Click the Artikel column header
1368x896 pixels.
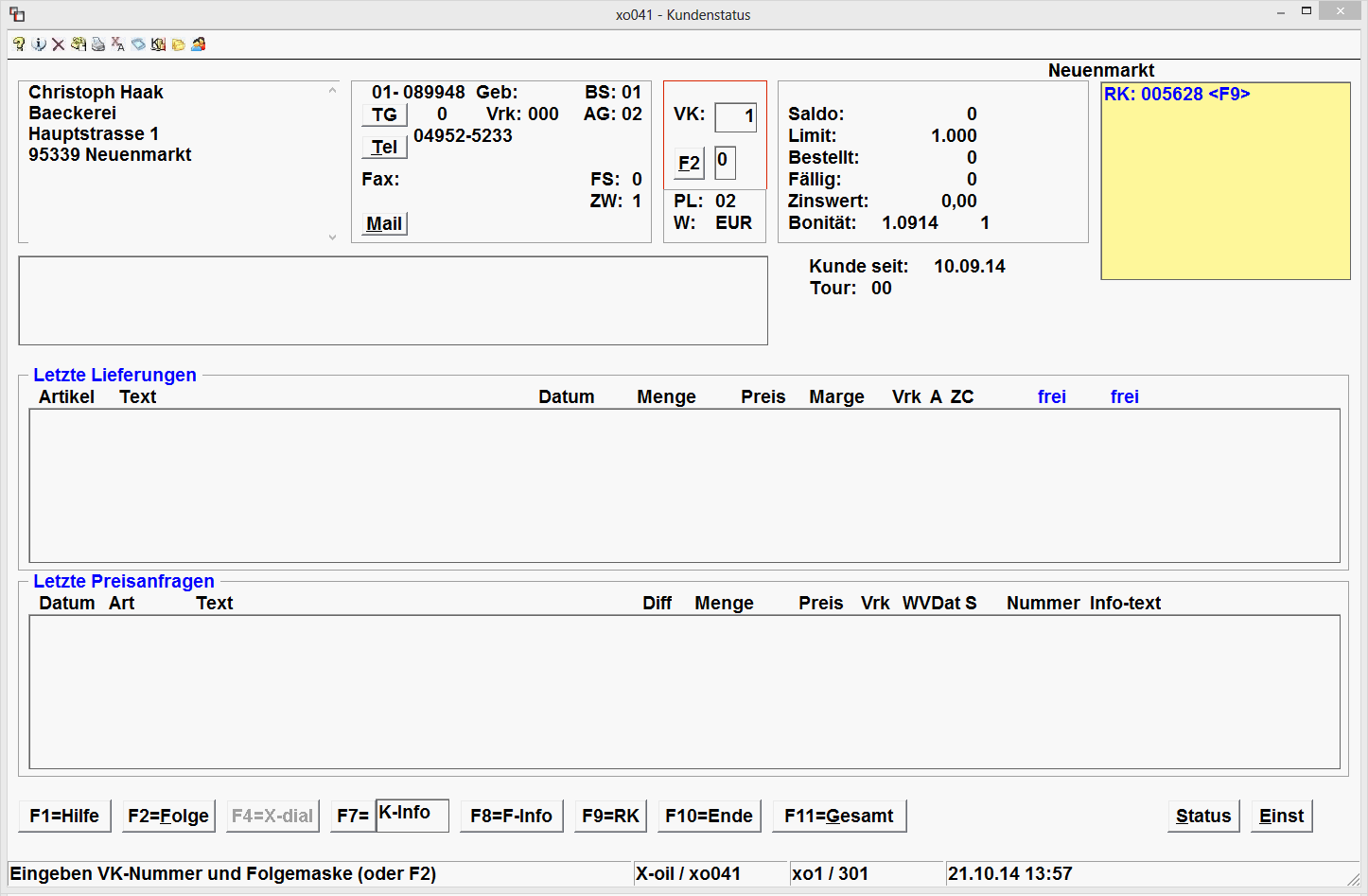point(66,396)
